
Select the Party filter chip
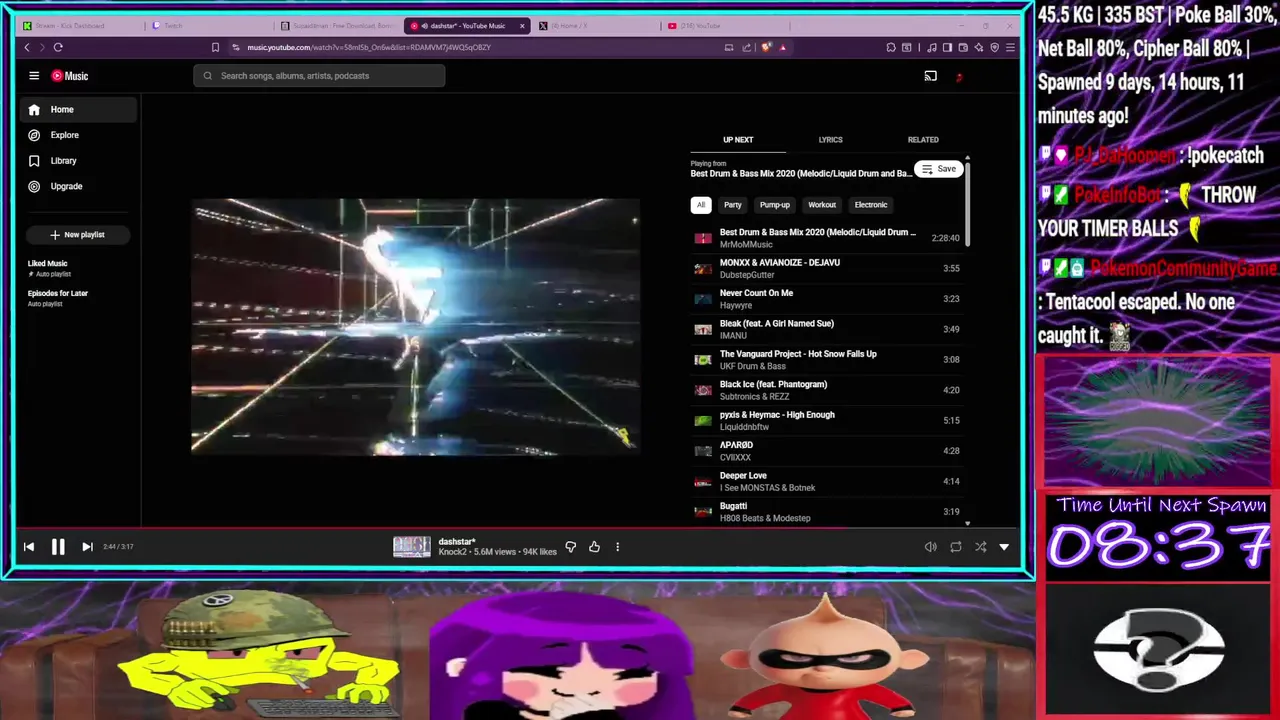click(733, 205)
